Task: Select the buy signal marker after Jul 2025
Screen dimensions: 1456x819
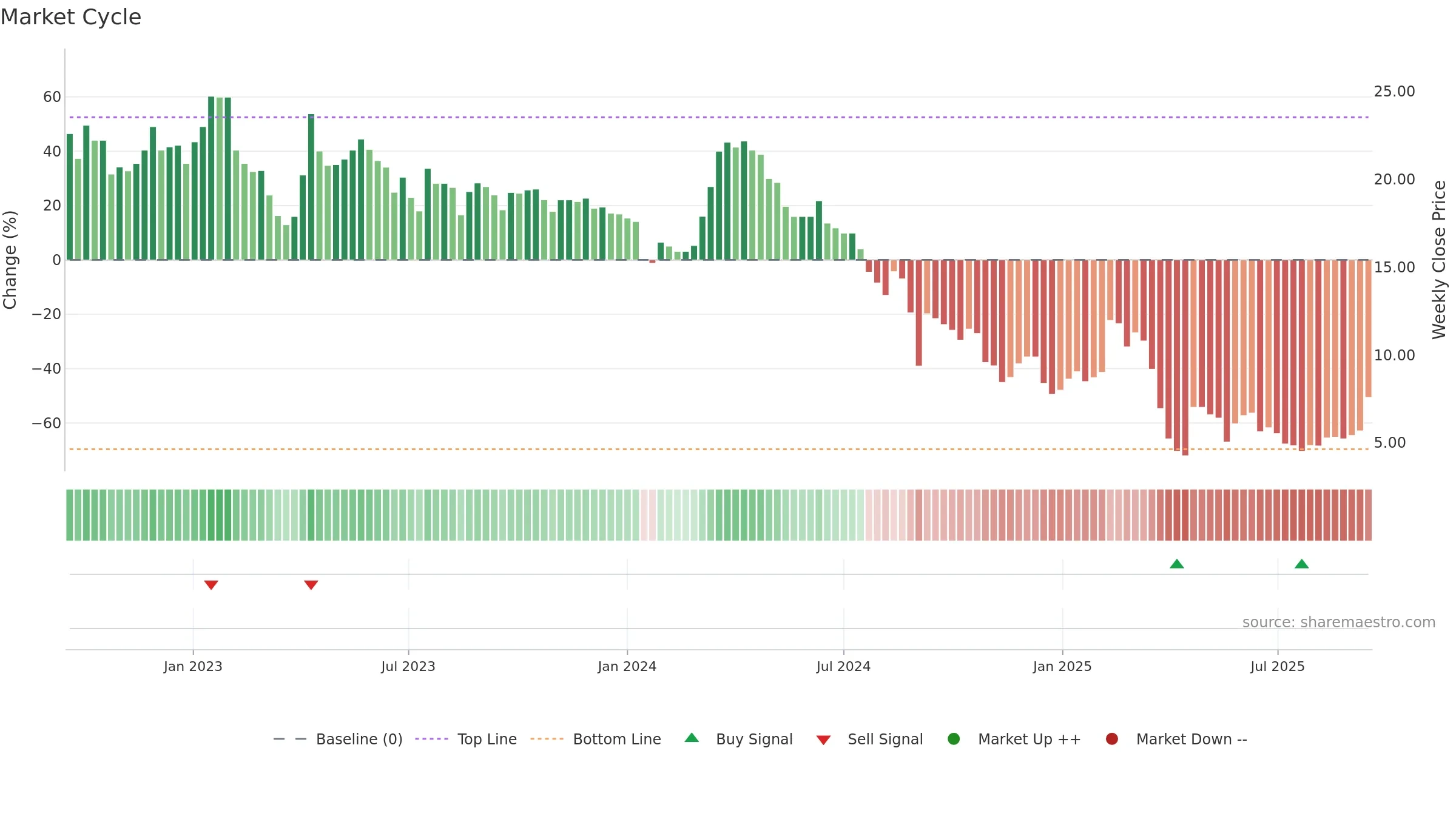Action: [1302, 564]
